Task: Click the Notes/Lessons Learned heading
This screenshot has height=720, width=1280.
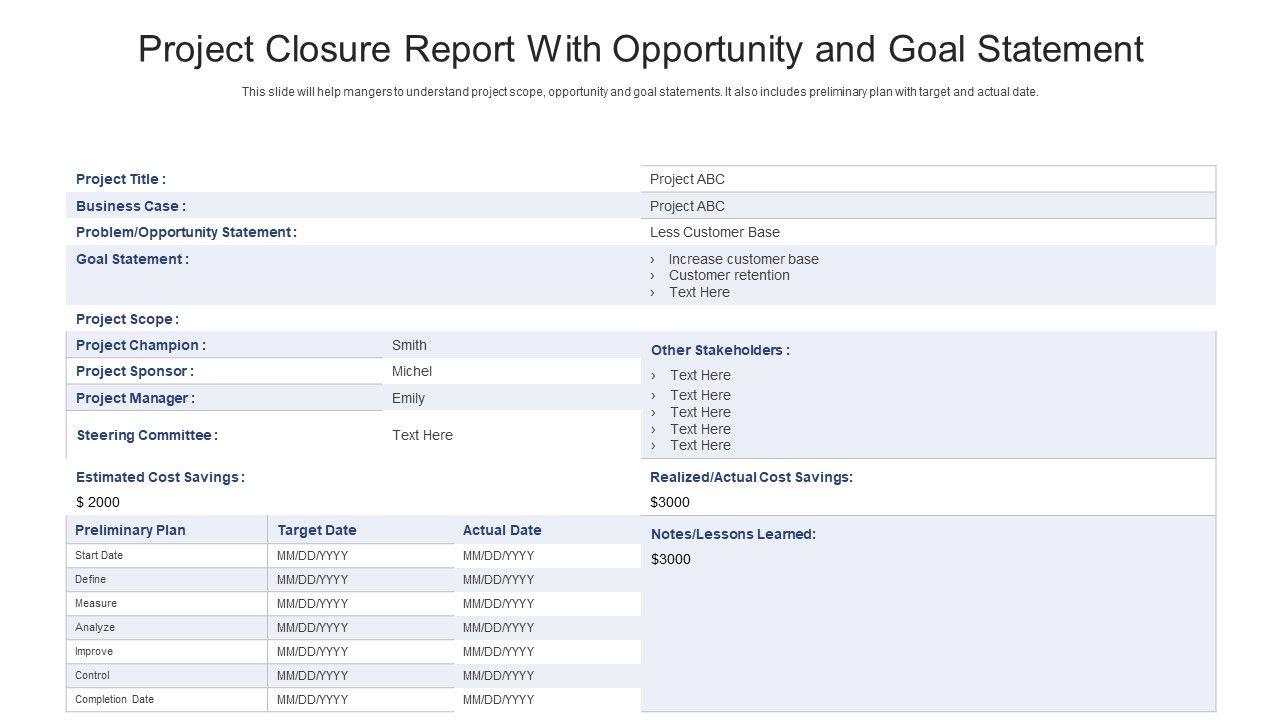Action: [733, 534]
